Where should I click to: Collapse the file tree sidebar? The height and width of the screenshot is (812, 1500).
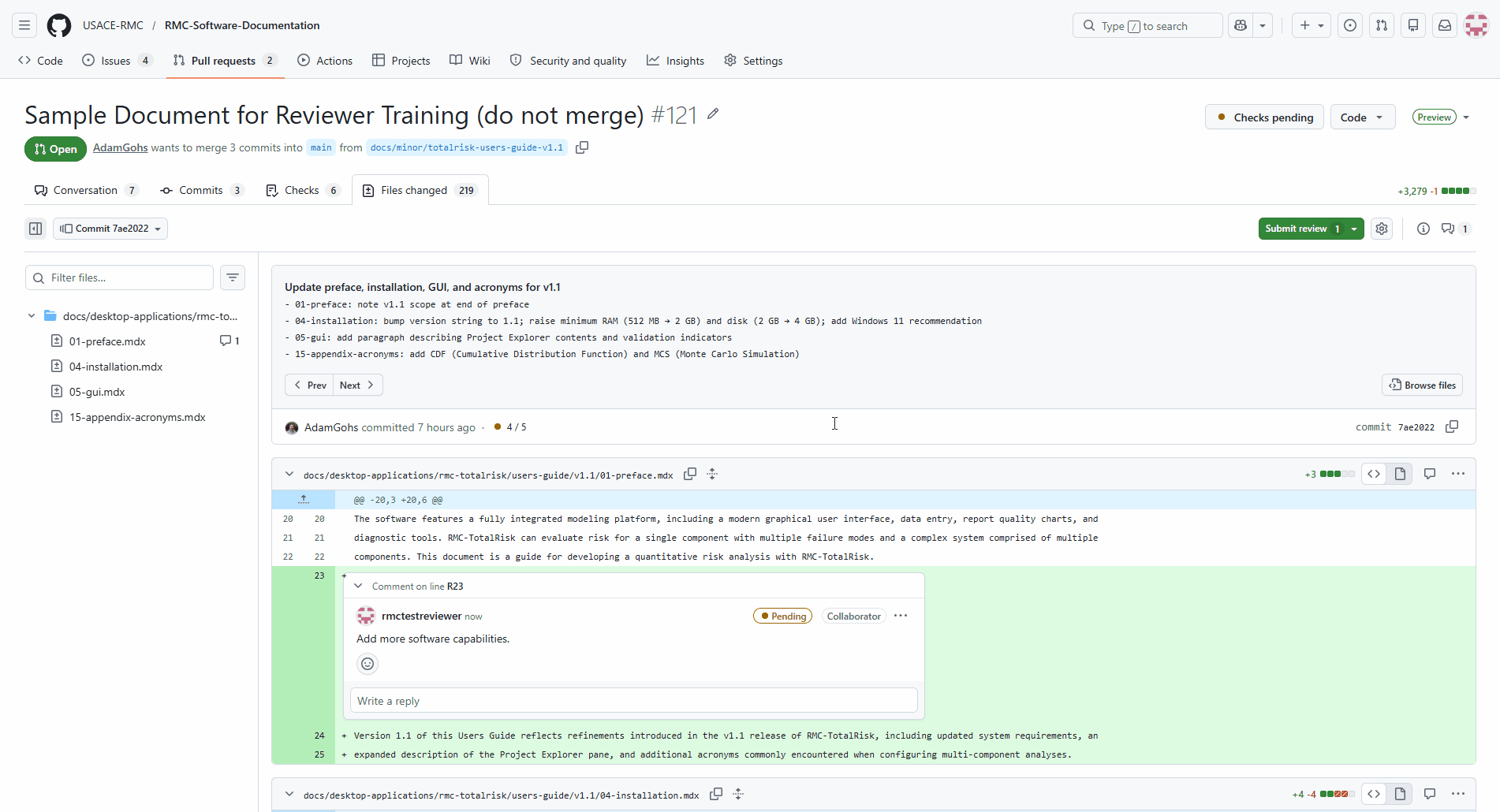pos(35,229)
